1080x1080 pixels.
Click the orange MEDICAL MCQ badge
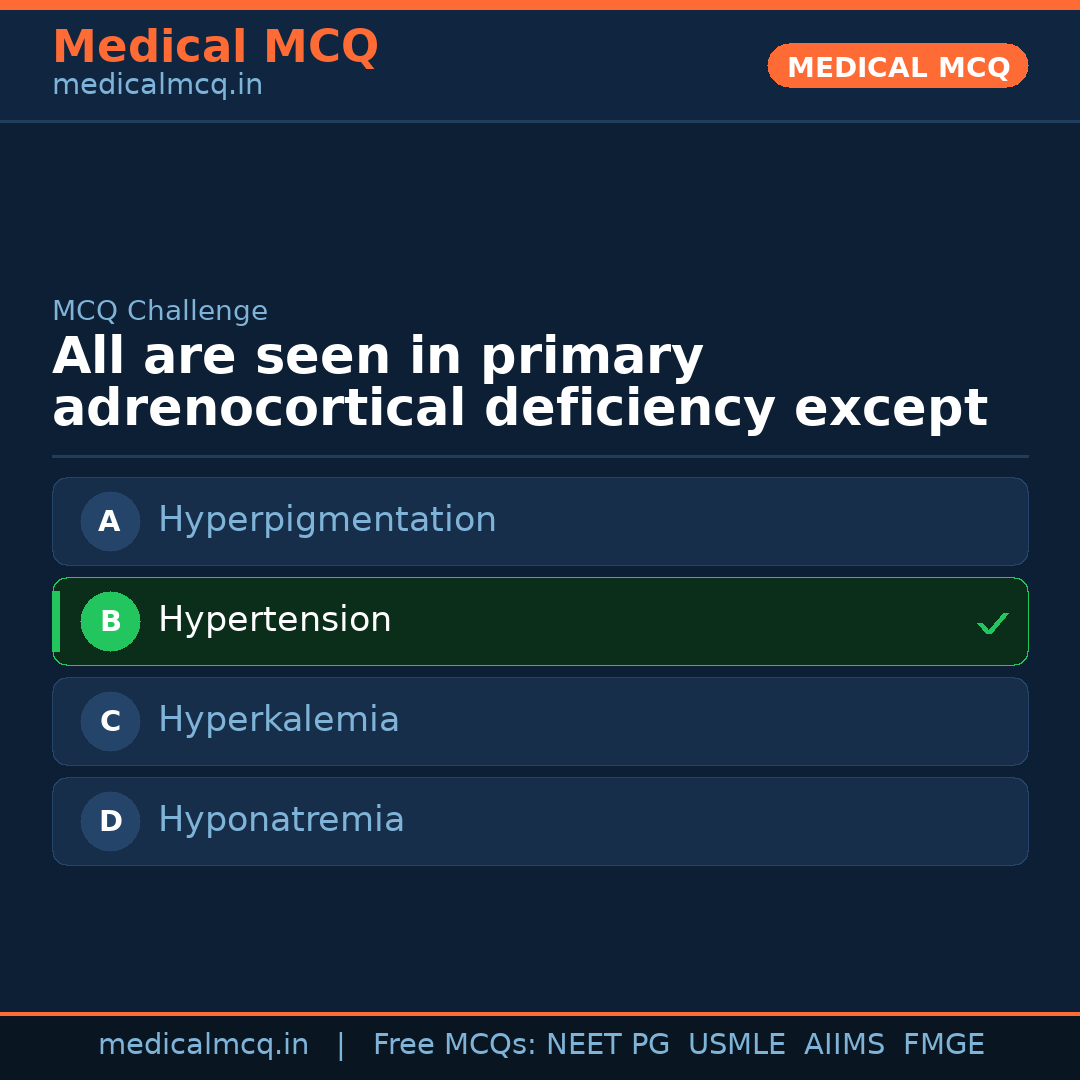click(x=897, y=66)
